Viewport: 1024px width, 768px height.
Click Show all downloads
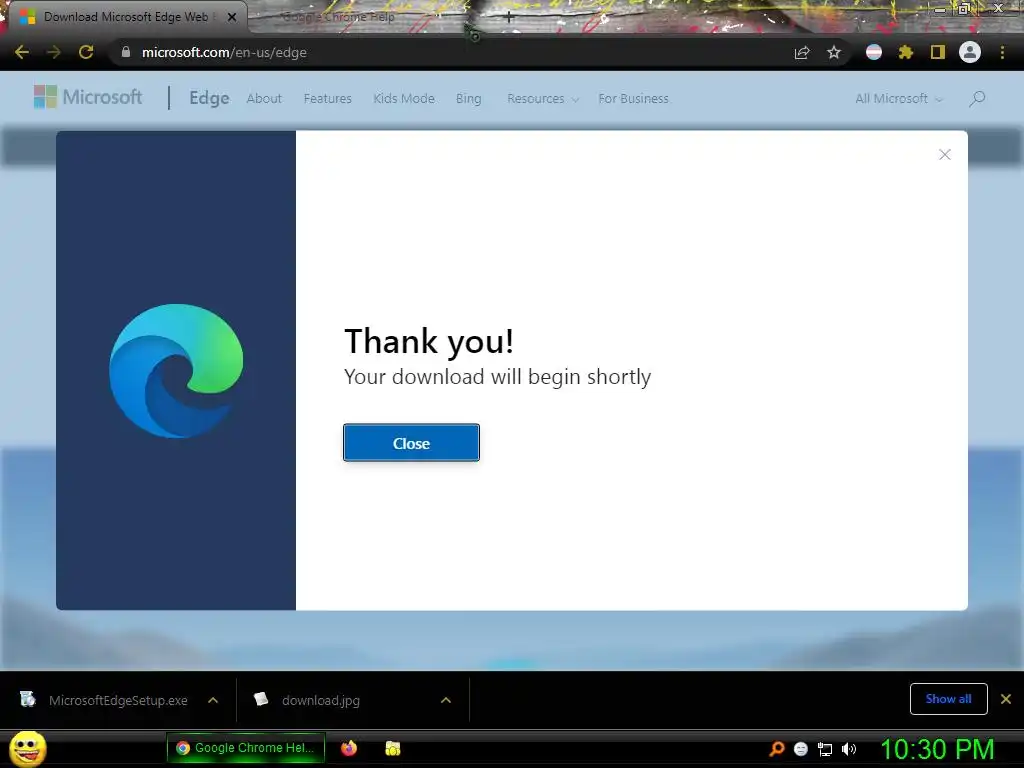click(948, 699)
